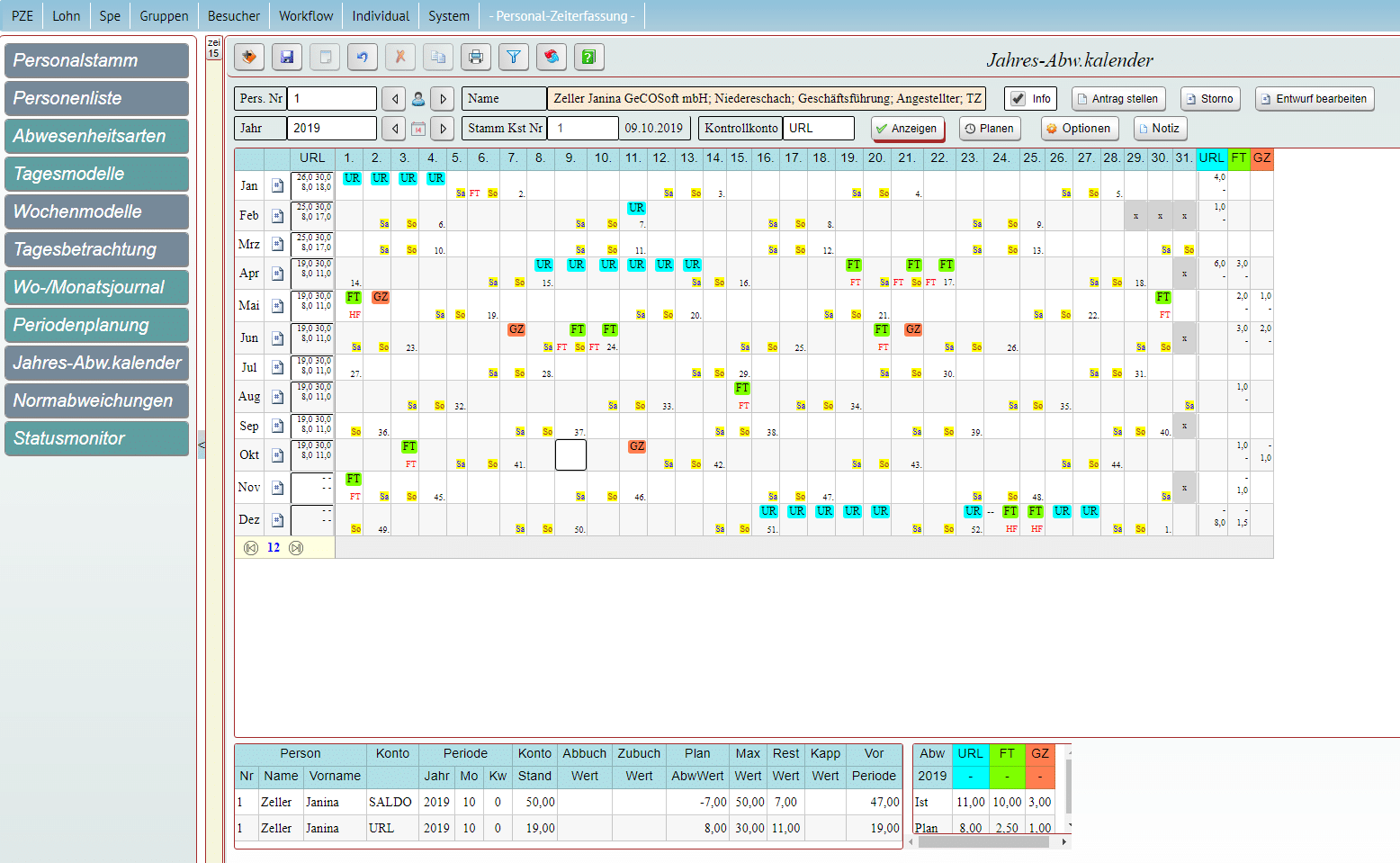Screen dimensions: 1400x863
Task: Click page number 12 link
Action: tap(274, 548)
